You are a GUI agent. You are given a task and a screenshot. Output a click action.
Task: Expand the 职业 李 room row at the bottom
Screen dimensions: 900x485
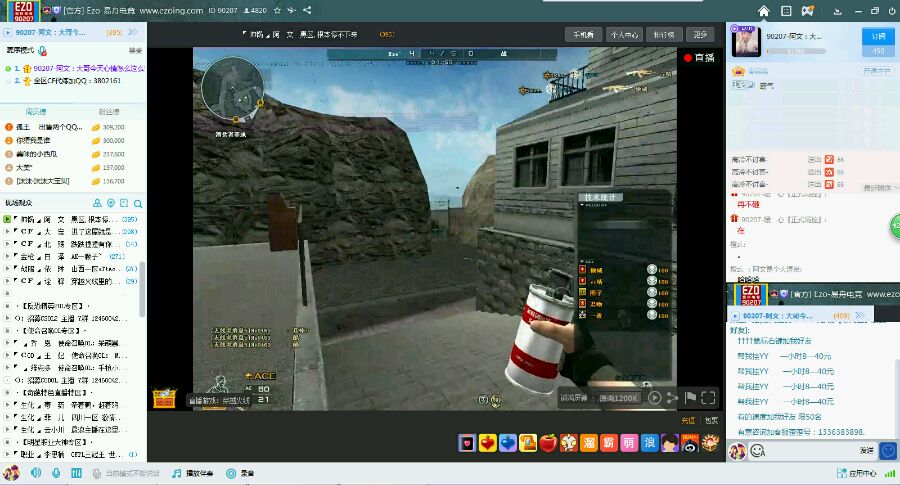(71, 454)
